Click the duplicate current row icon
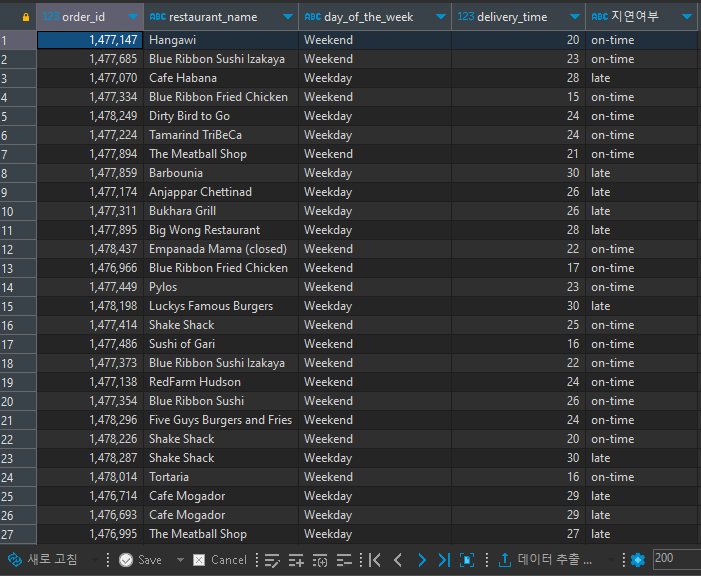 [320, 560]
